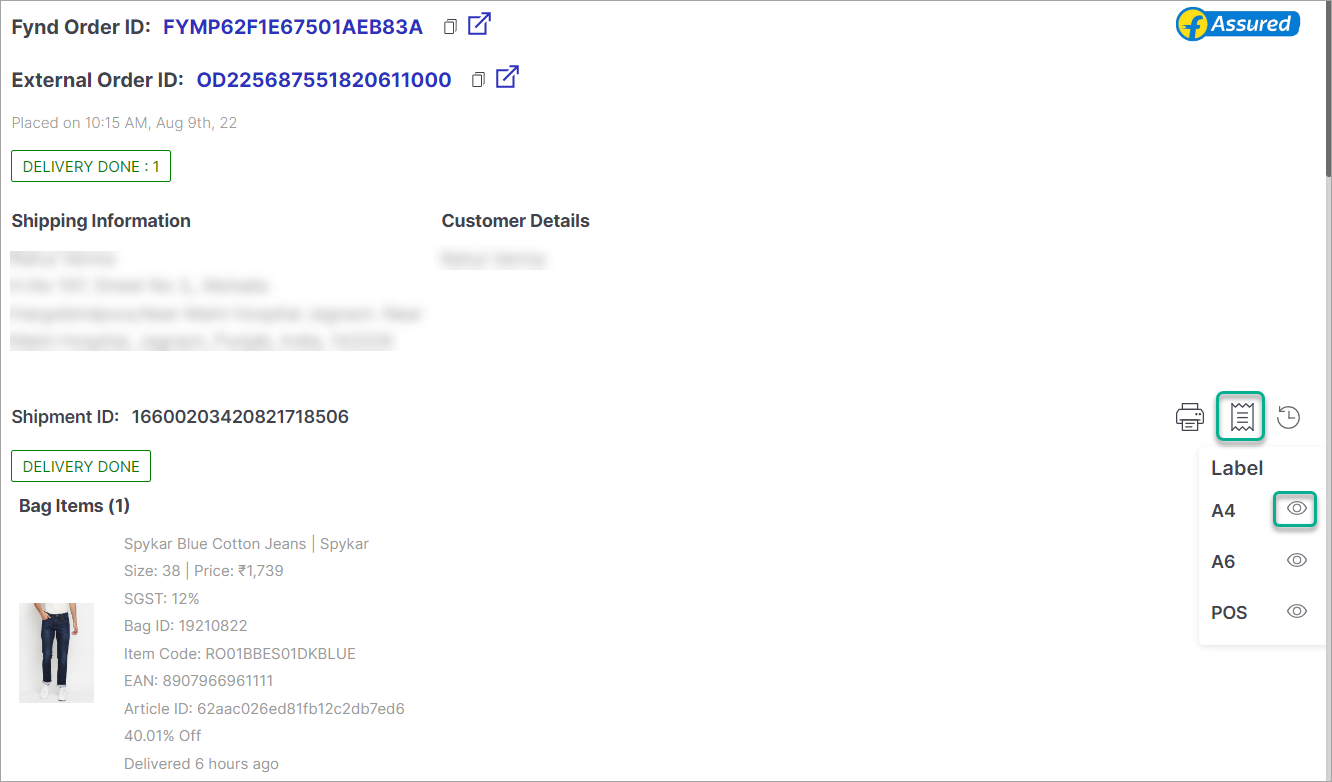The width and height of the screenshot is (1332, 782).
Task: Click External Order ID OD225687551820611000 link
Action: coord(324,80)
